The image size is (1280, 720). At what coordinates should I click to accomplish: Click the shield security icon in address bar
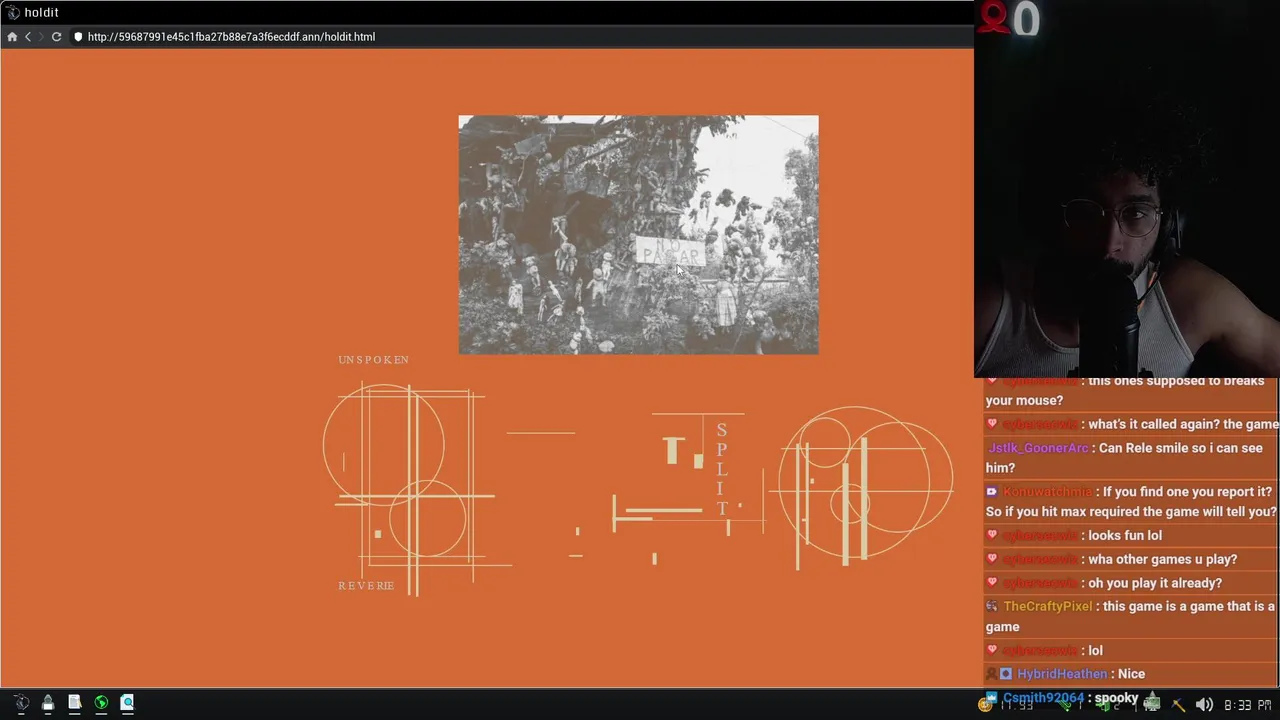tap(78, 37)
